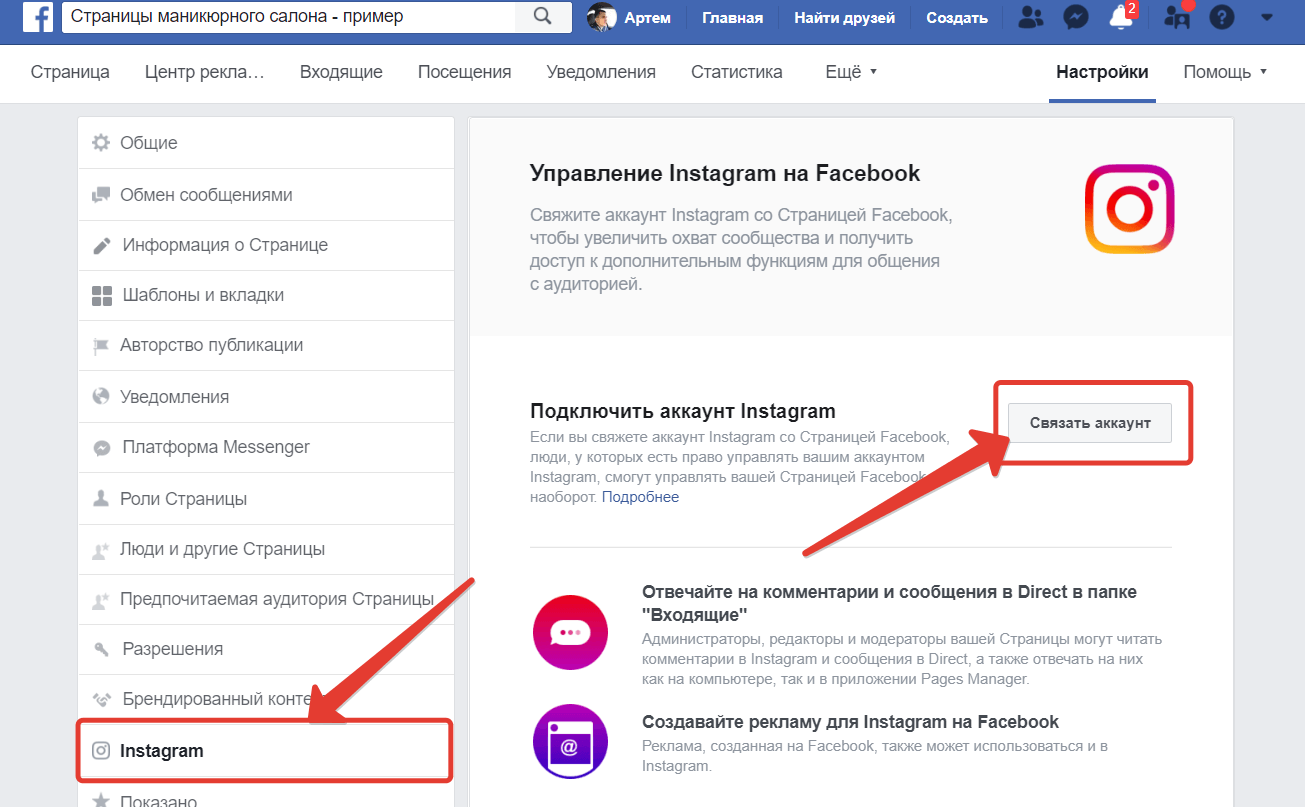Click the Facebook search input field
The height and width of the screenshot is (807, 1305).
pos(289,17)
